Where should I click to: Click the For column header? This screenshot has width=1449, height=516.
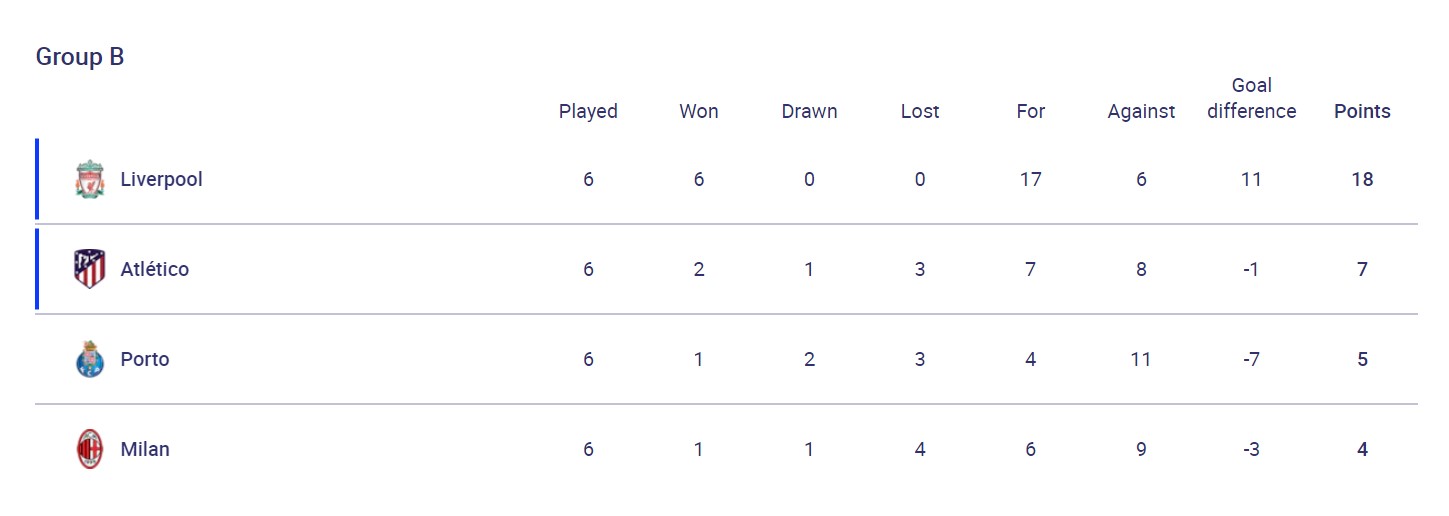click(1030, 111)
